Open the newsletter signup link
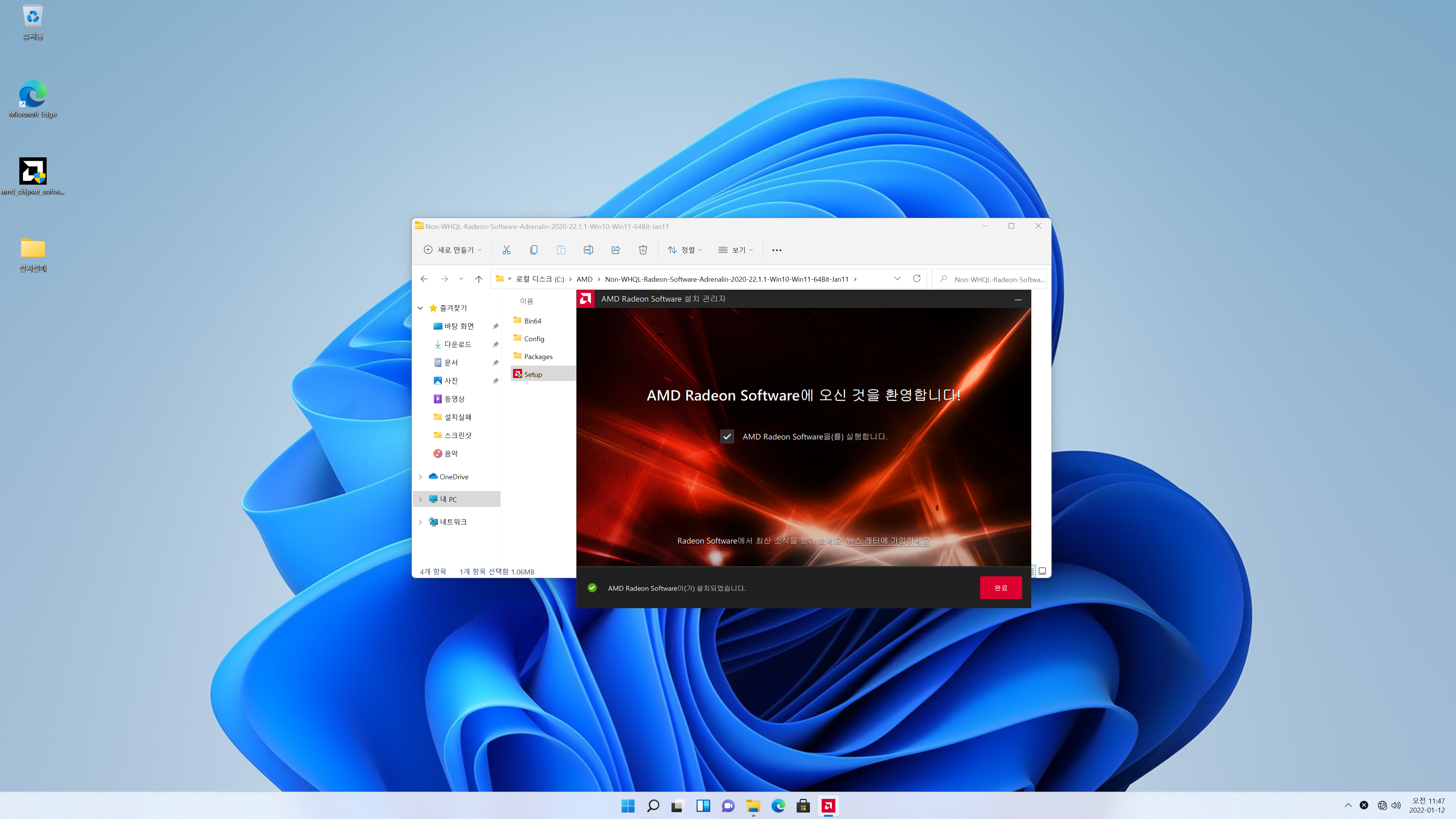Screen dimensions: 1456x819 pos(887,541)
